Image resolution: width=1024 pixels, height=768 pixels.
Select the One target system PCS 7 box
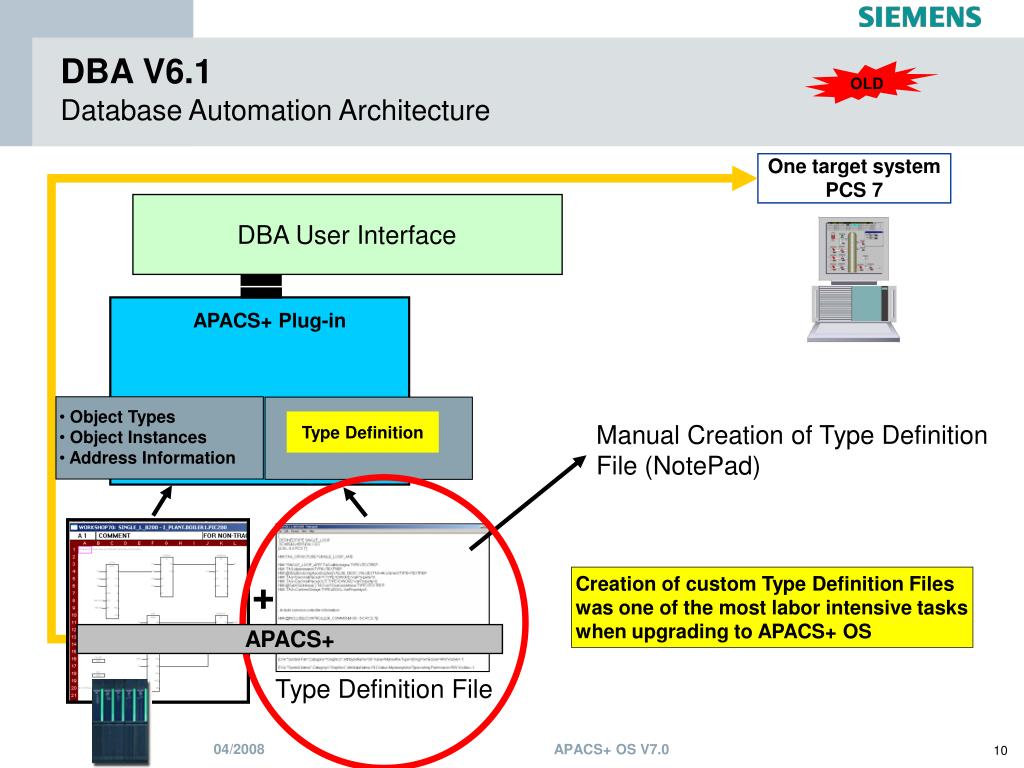click(x=854, y=178)
